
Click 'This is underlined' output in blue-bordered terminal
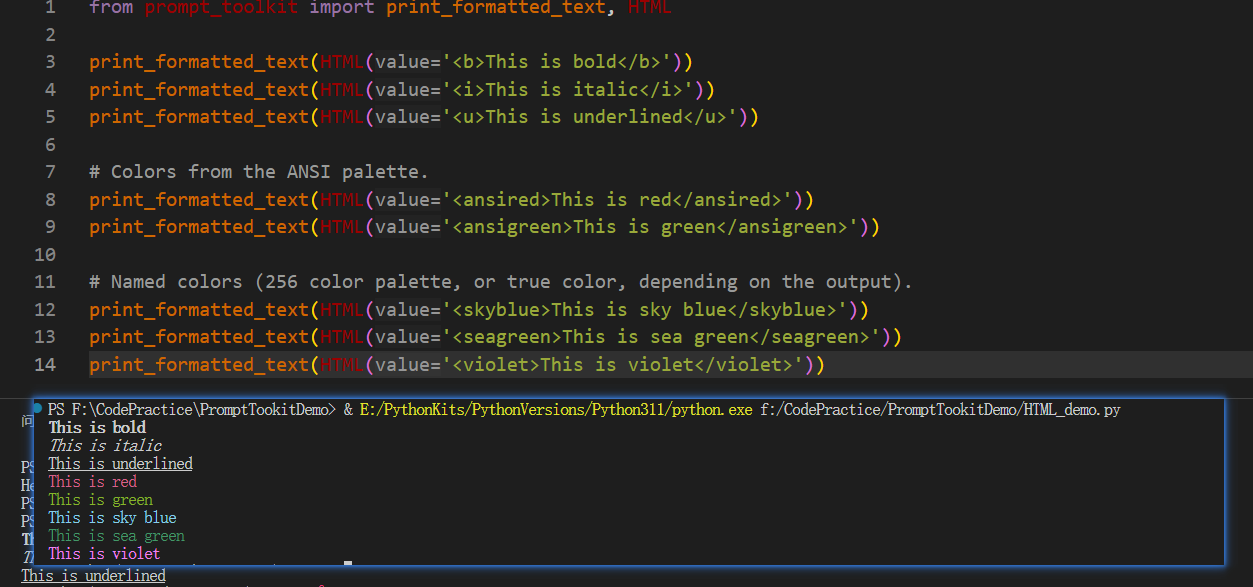pos(120,464)
